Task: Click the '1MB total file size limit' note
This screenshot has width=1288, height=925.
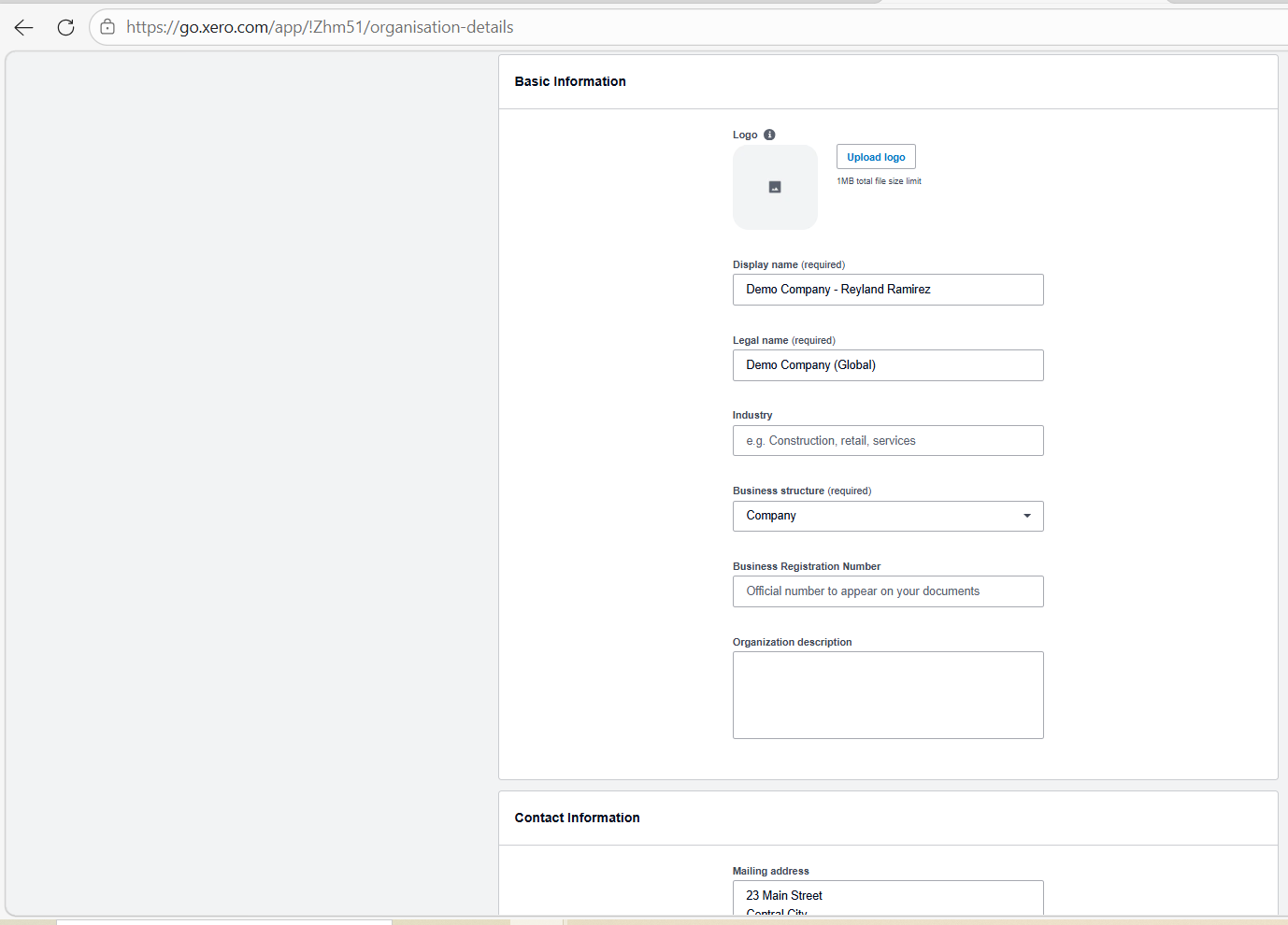Action: (x=879, y=181)
